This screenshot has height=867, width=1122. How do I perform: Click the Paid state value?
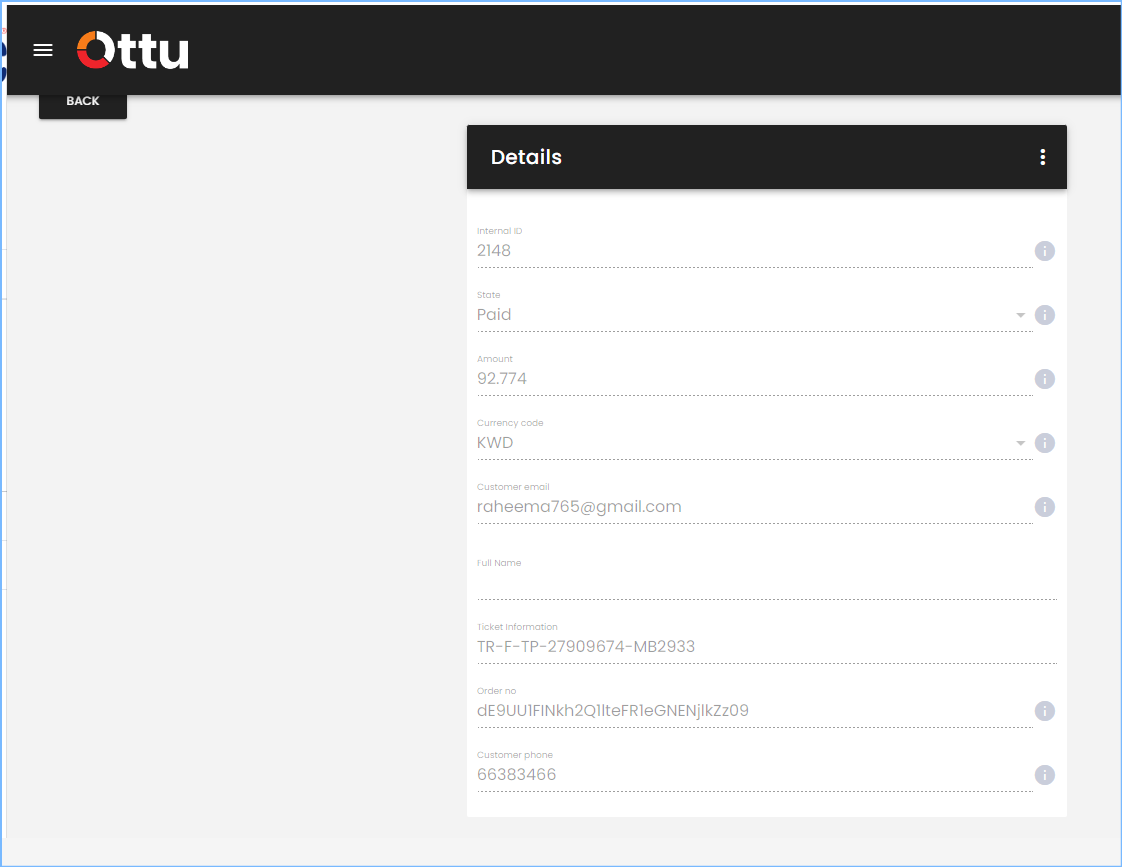(494, 315)
